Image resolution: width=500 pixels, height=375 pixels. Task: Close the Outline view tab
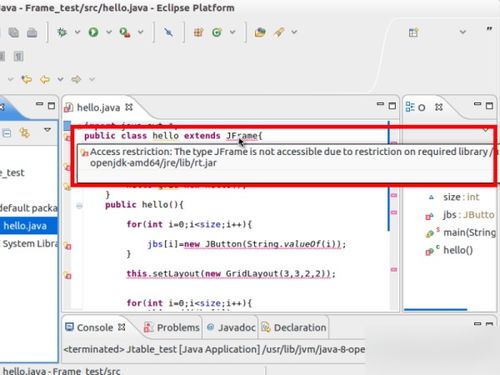tap(439, 107)
